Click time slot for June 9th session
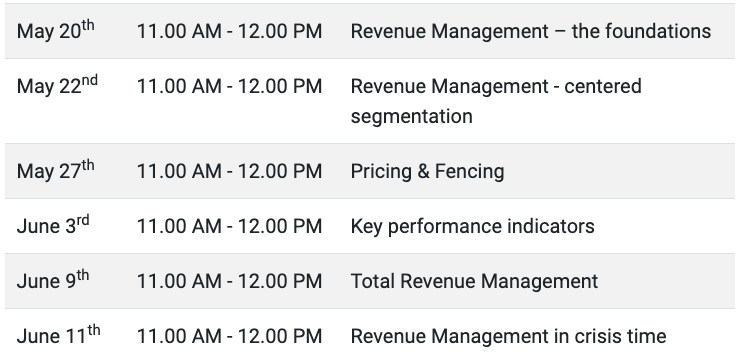 coord(229,281)
